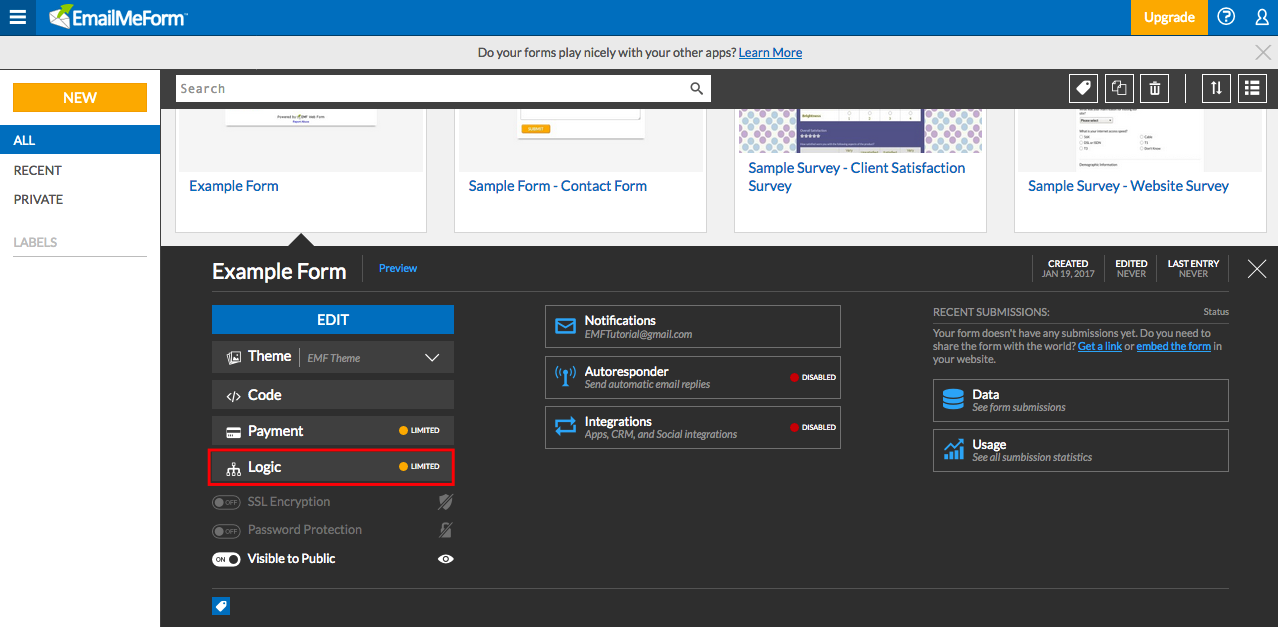The height and width of the screenshot is (627, 1278).
Task: Open the user account profile icon
Action: click(1261, 17)
